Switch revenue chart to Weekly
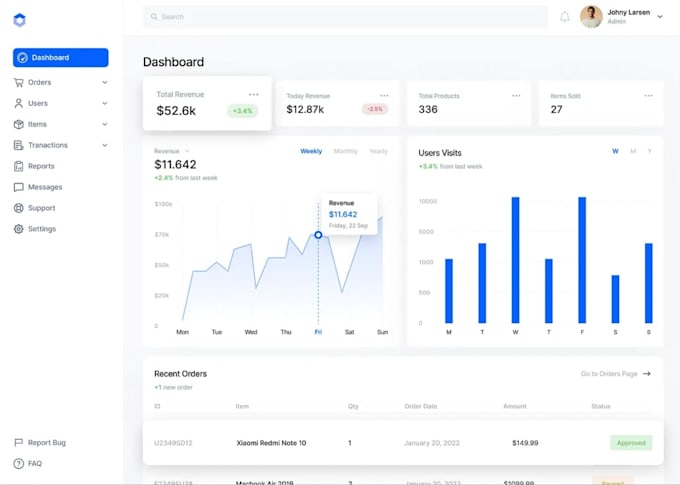 tap(311, 151)
